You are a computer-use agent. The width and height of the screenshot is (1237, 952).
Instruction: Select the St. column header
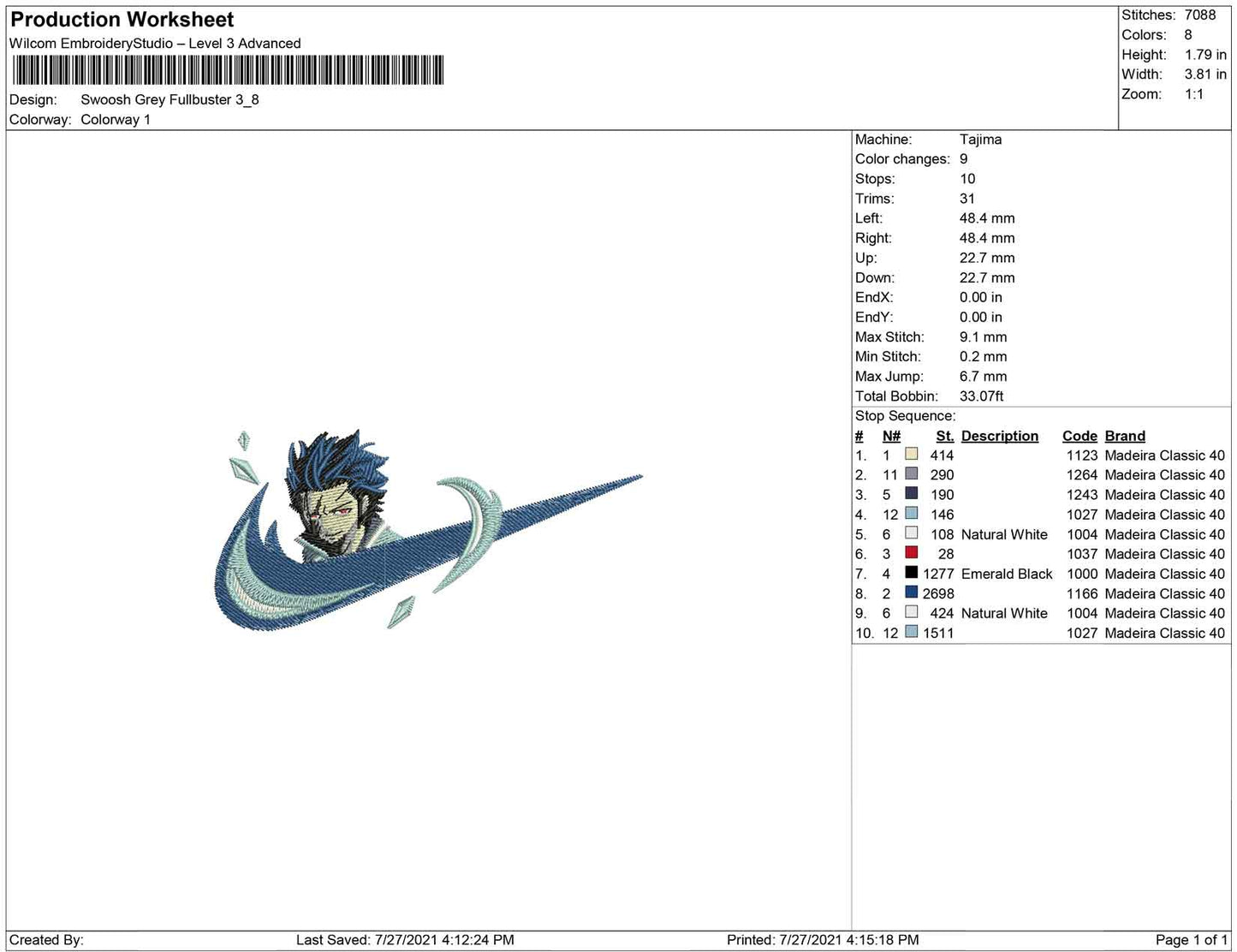[x=944, y=436]
